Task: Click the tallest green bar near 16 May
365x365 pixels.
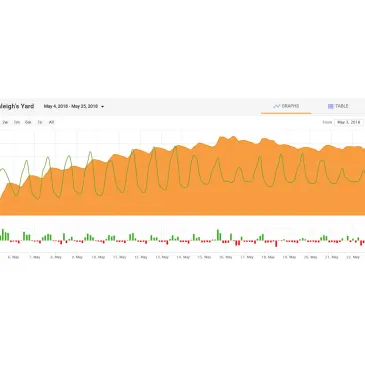Action: (x=218, y=235)
